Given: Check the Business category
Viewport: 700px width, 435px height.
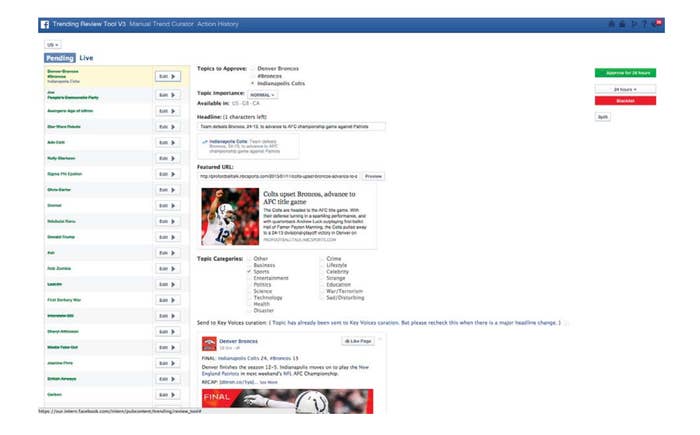Looking at the screenshot, I should pyautogui.click(x=249, y=265).
